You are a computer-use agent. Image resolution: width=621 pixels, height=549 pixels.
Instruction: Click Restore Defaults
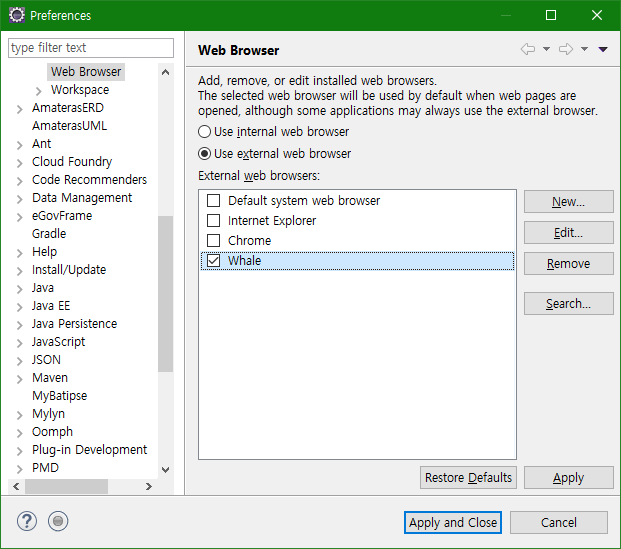coord(468,478)
